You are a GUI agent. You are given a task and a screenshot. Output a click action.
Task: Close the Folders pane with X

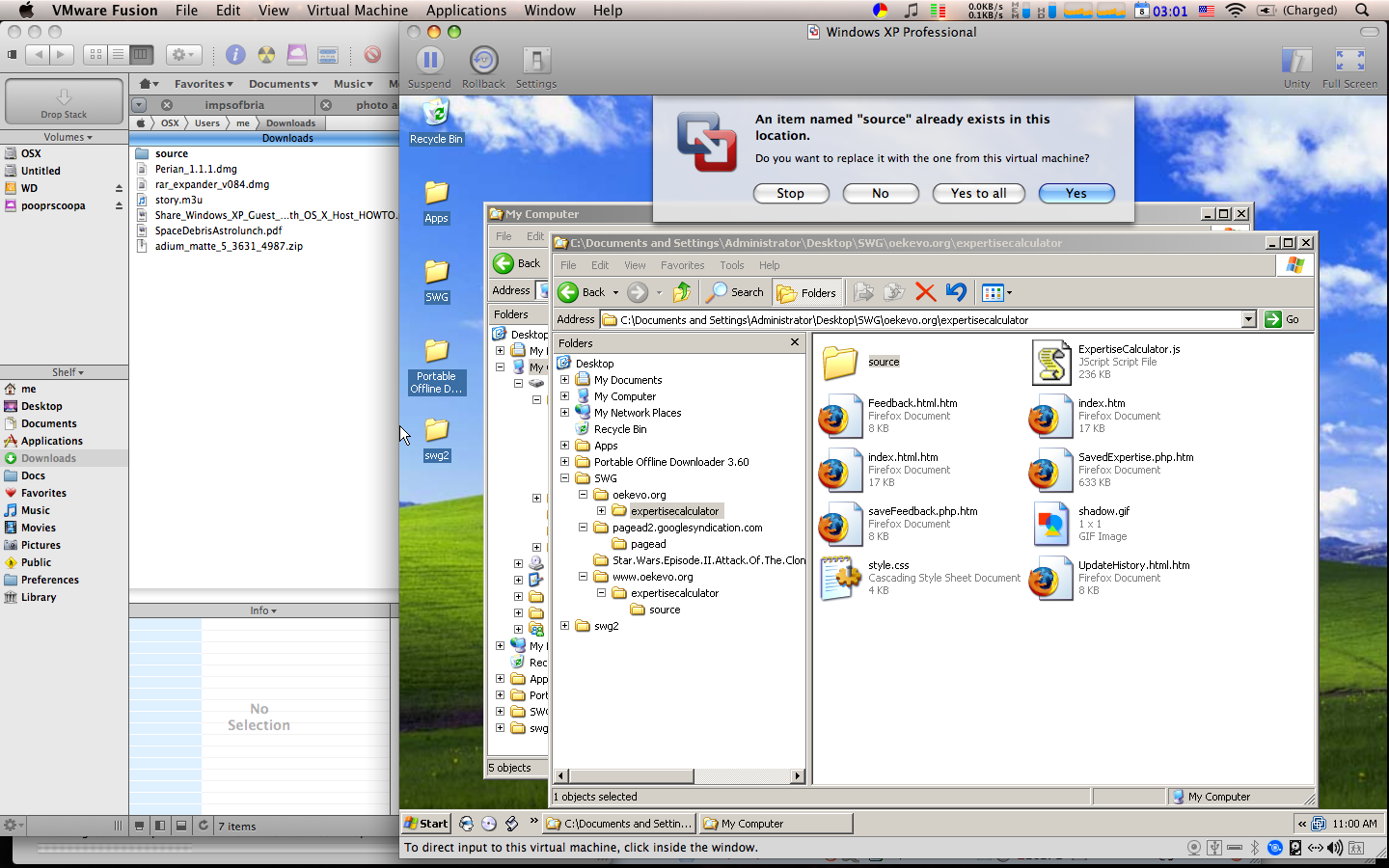coord(795,342)
